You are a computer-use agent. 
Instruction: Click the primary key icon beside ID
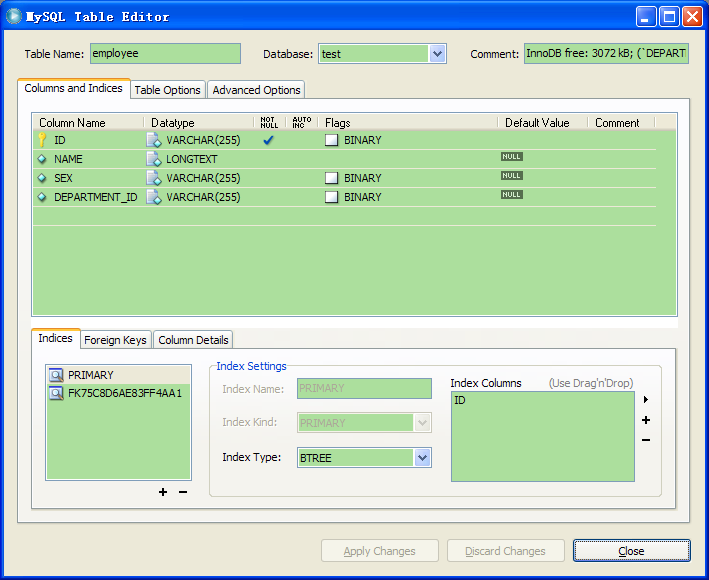point(42,140)
